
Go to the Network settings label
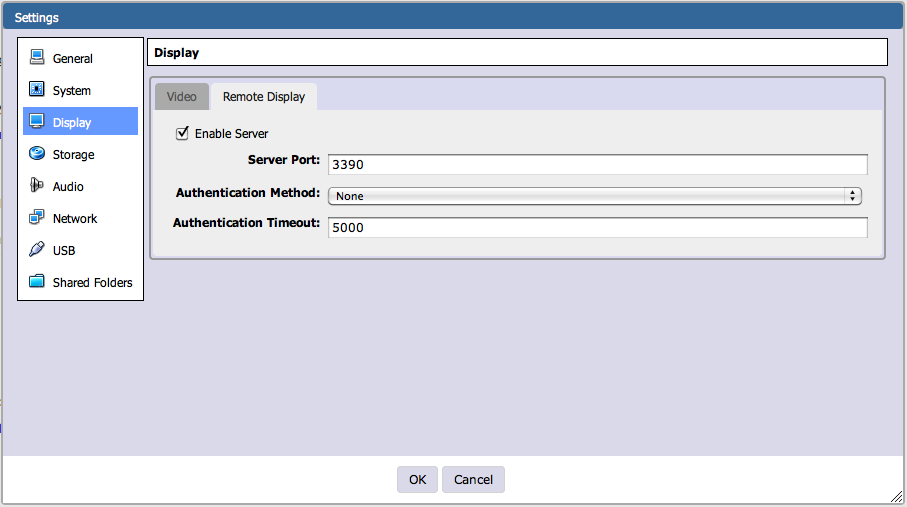tap(75, 218)
